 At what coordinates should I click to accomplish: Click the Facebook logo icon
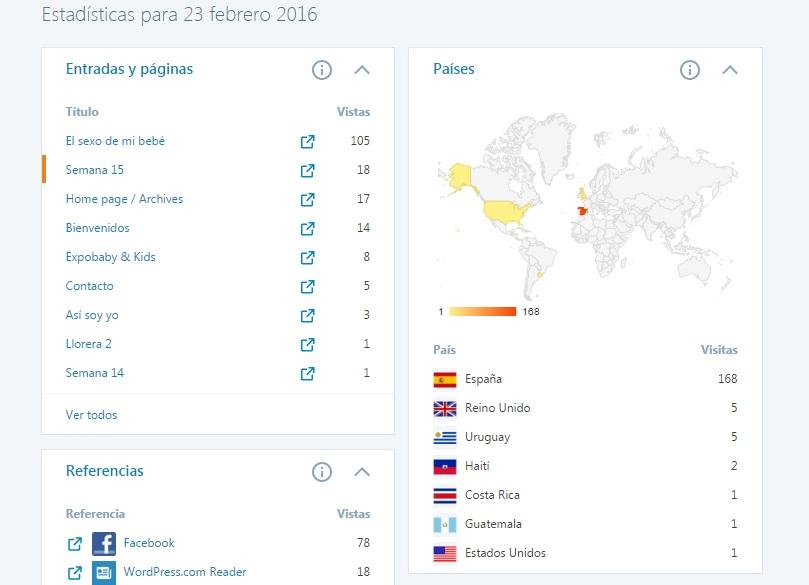pos(104,544)
